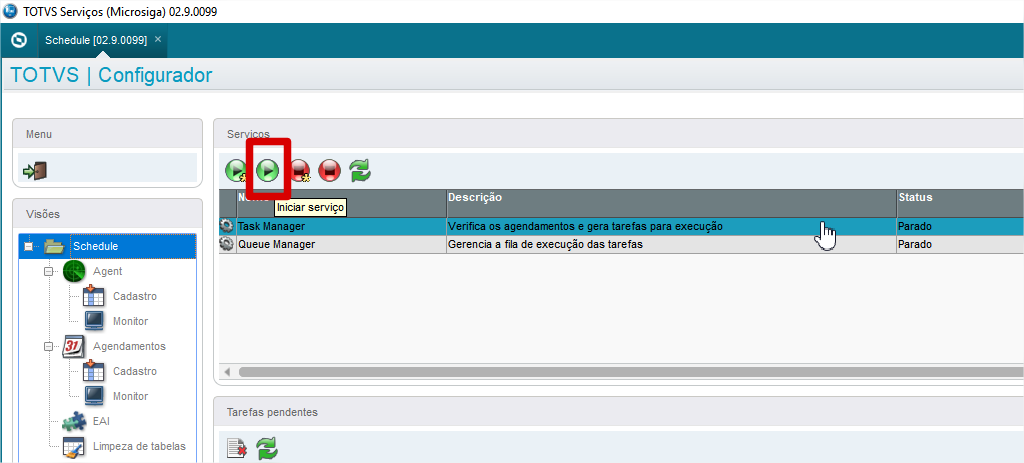The image size is (1024, 463).
Task: Click the stop all services icon
Action: pos(300,171)
